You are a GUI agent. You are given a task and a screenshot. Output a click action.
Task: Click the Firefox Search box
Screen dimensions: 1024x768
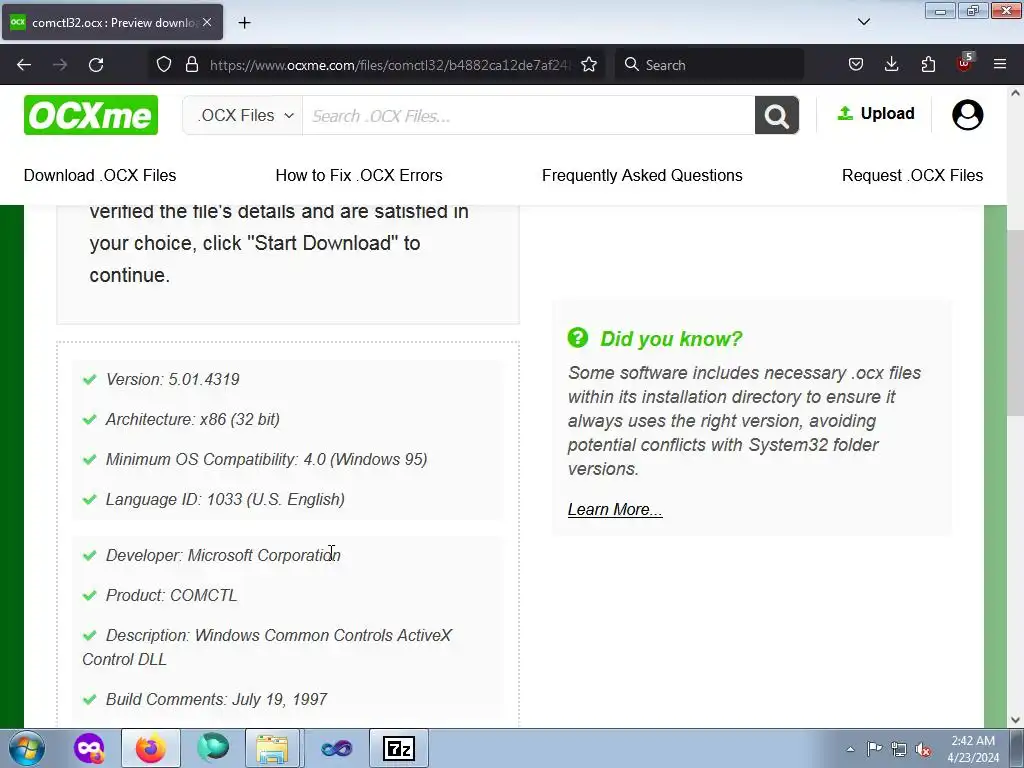(x=709, y=65)
